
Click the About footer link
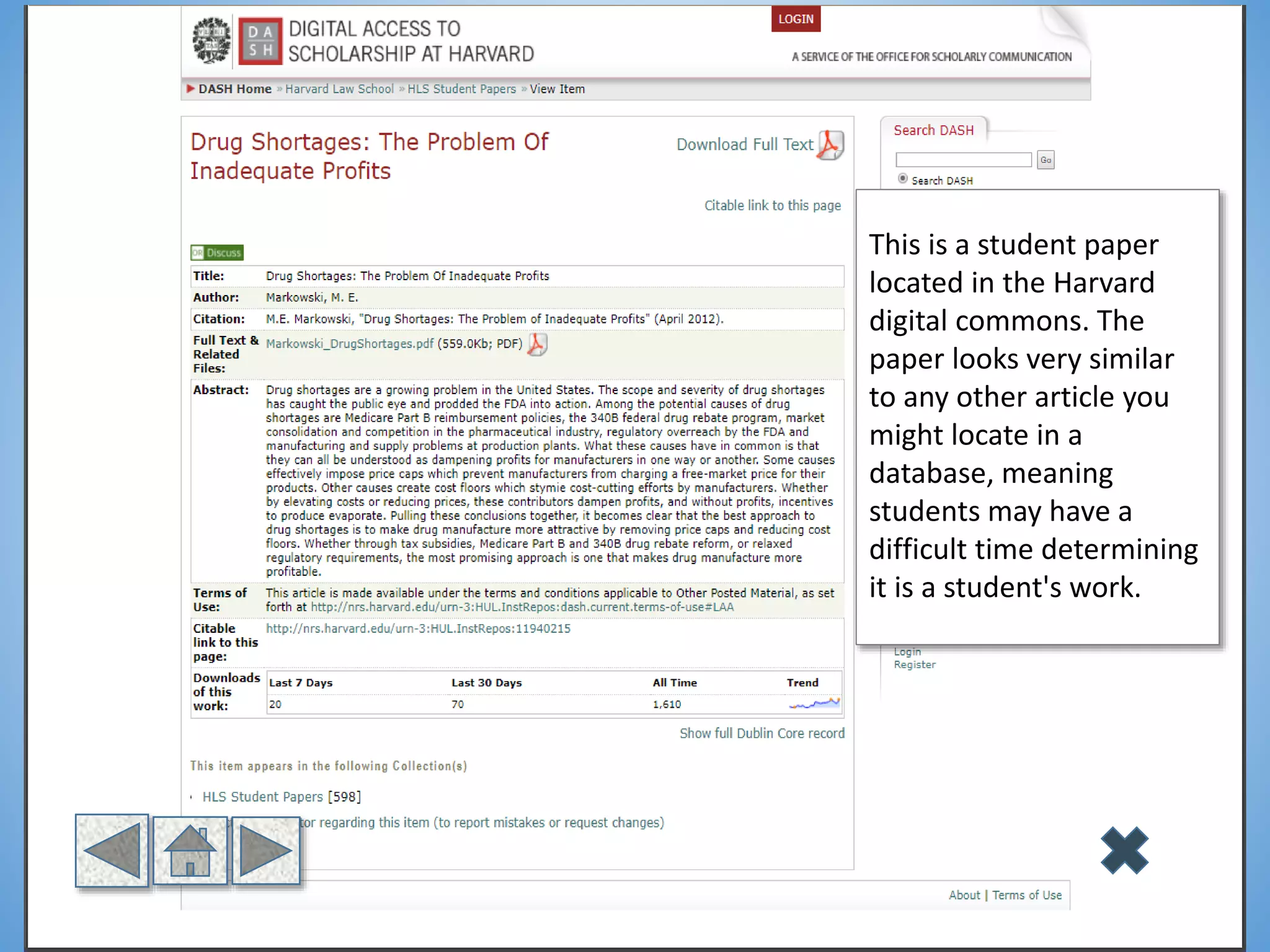point(964,896)
